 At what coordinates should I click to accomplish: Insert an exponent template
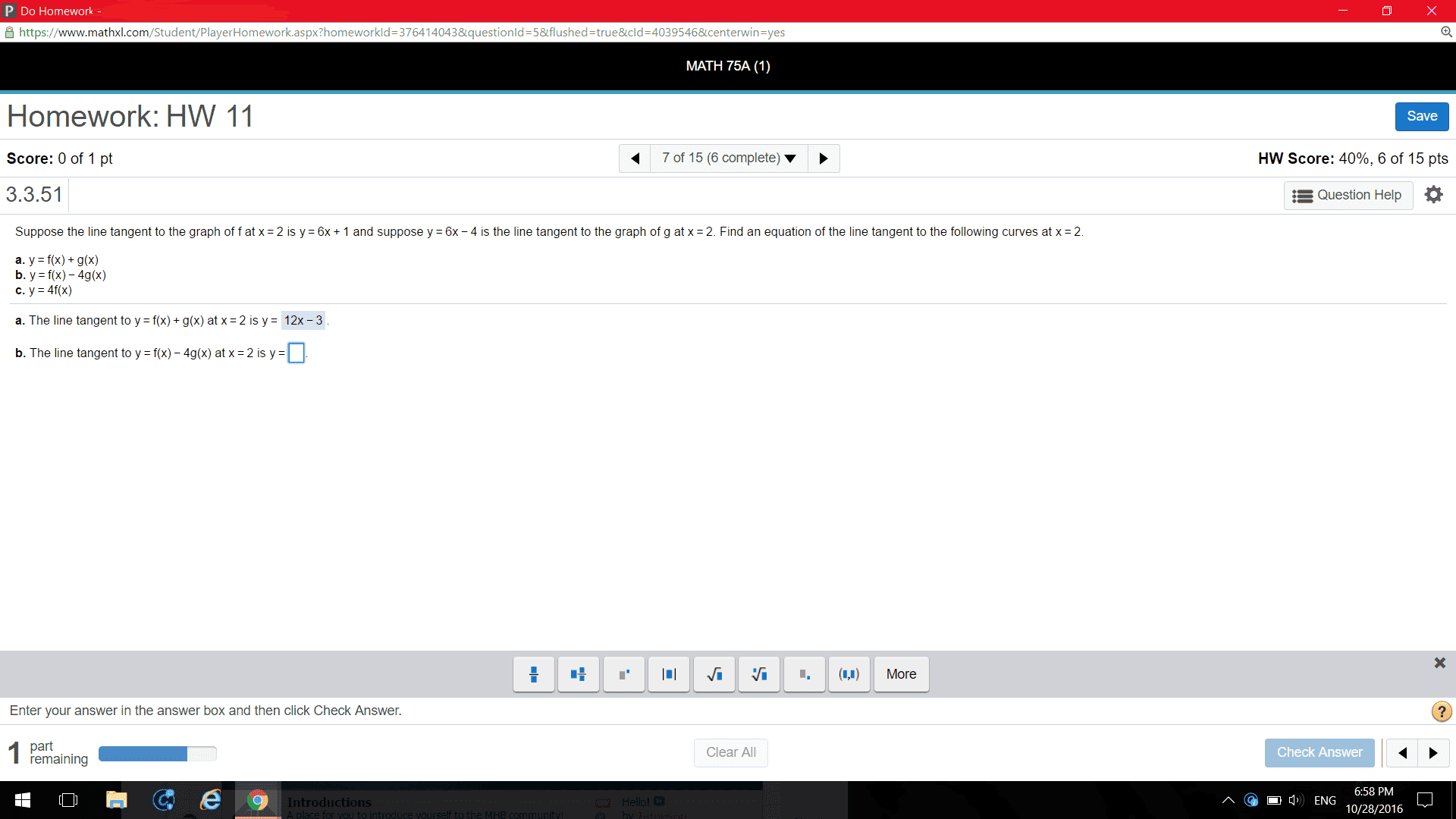624,674
